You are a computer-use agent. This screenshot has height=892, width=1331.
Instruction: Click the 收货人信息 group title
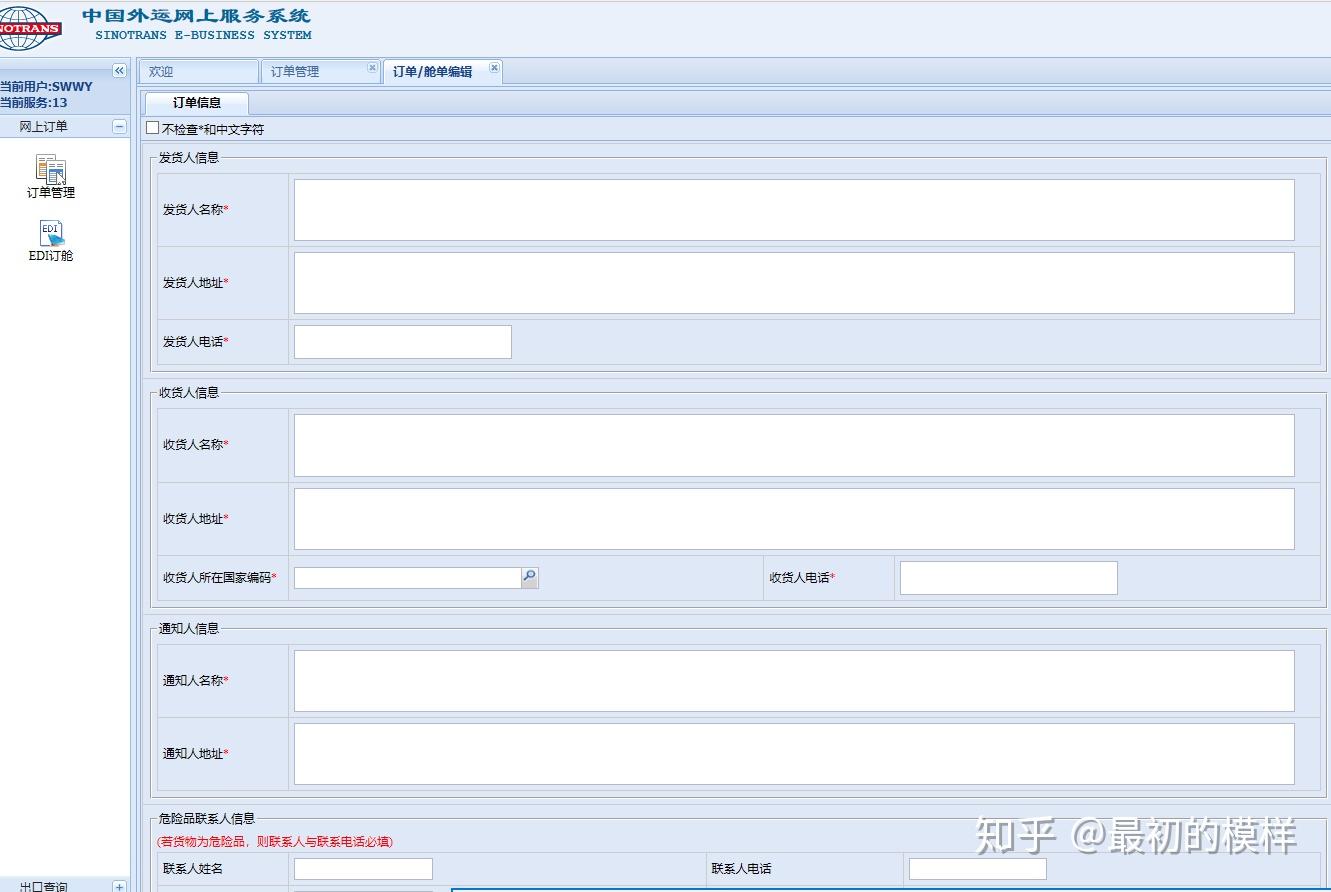click(x=189, y=392)
